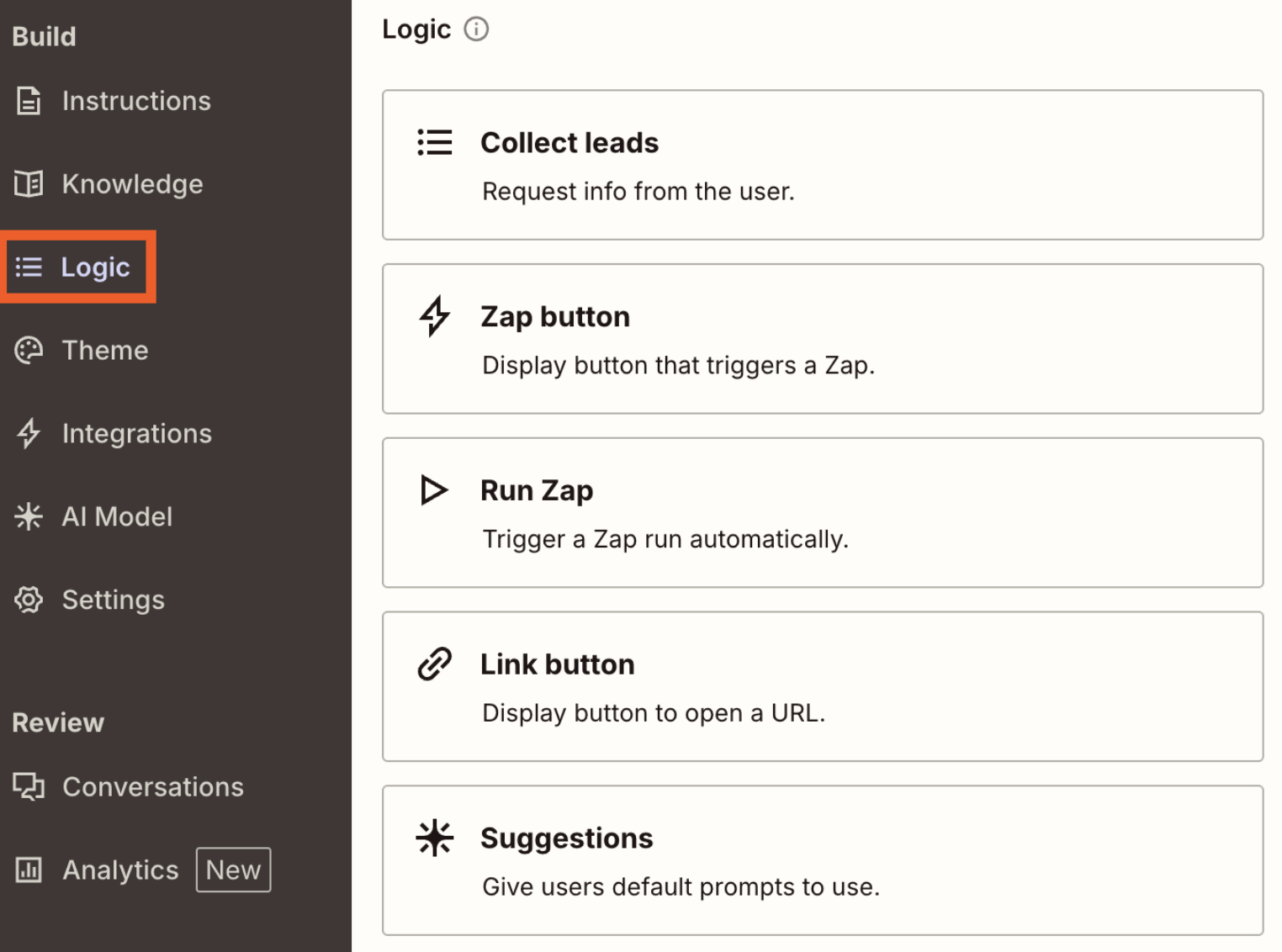This screenshot has height=952, width=1282.
Task: Click the Logic list icon in sidebar
Action: 28,267
